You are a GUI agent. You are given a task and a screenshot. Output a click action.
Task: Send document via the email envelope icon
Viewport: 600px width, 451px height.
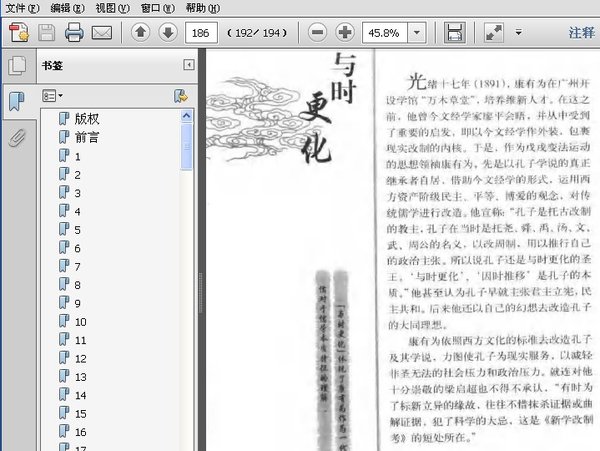pos(102,33)
